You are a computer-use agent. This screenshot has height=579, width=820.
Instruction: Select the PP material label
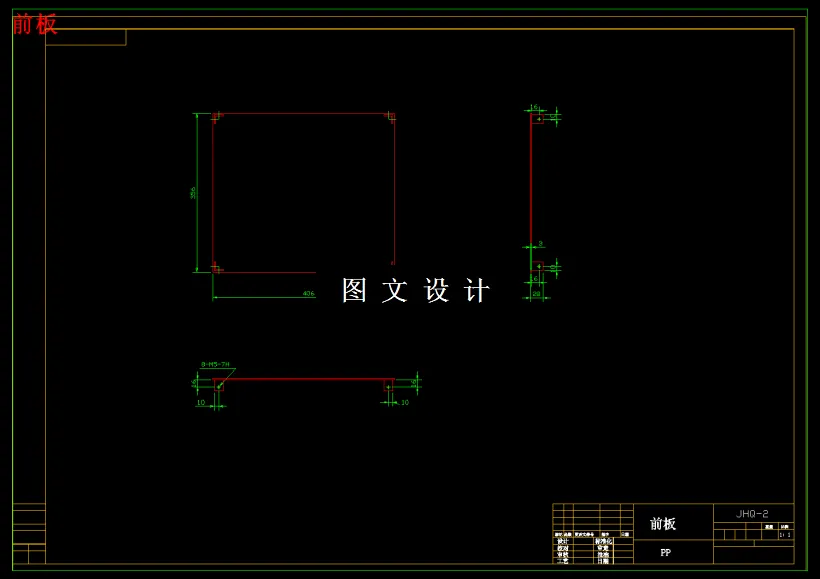665,552
